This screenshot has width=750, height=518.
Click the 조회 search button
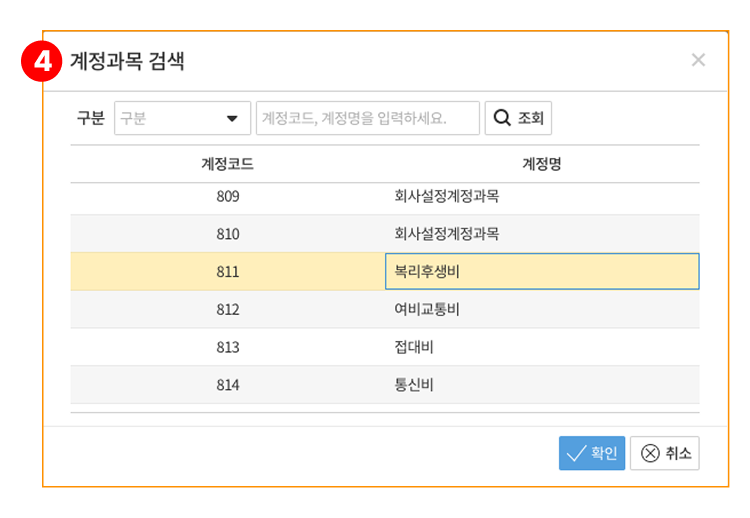point(518,118)
